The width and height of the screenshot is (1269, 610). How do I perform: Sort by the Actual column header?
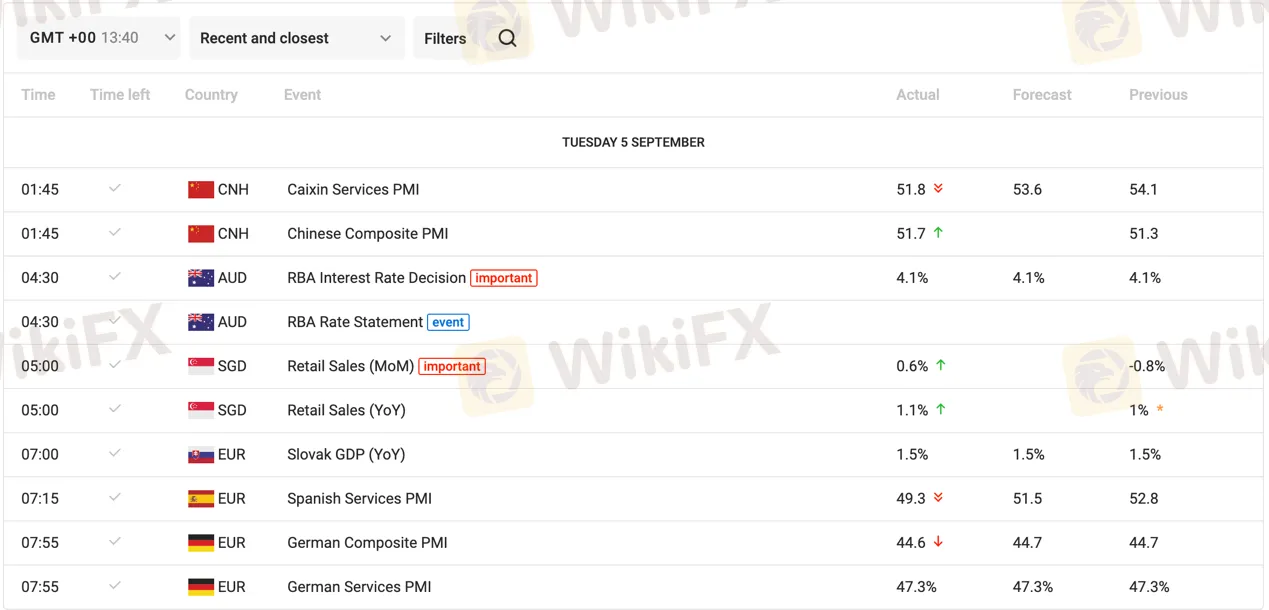(x=917, y=95)
